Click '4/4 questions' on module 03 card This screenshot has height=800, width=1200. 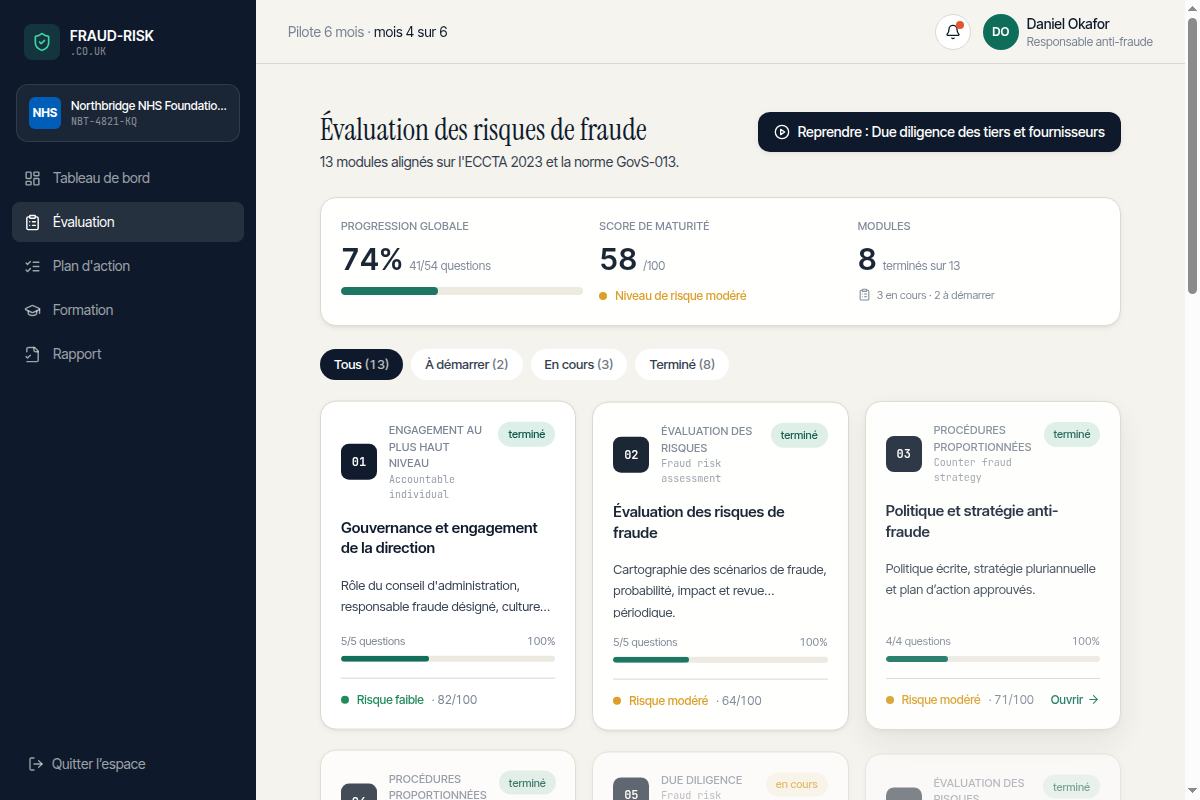coord(918,642)
